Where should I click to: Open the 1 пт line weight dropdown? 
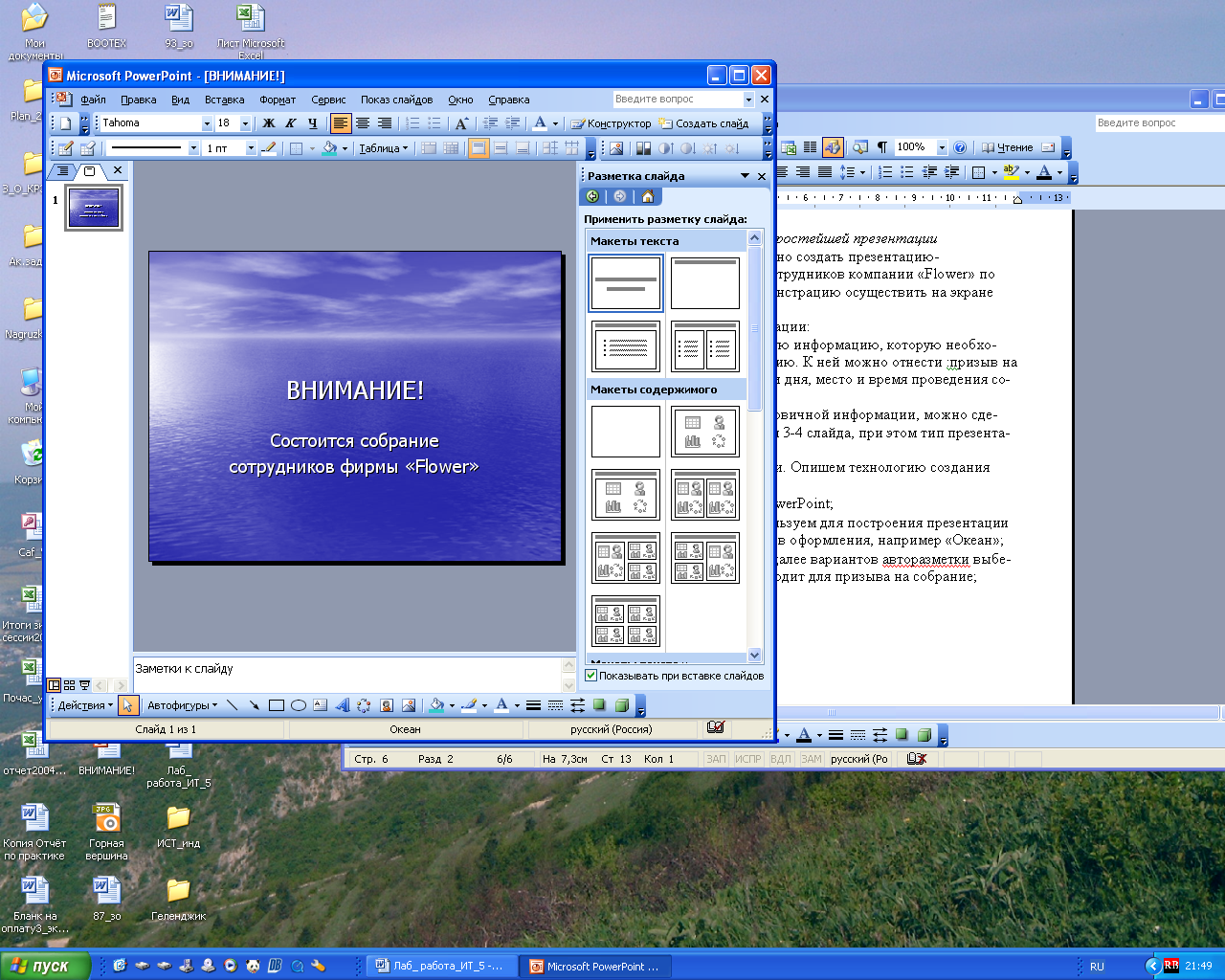251,148
